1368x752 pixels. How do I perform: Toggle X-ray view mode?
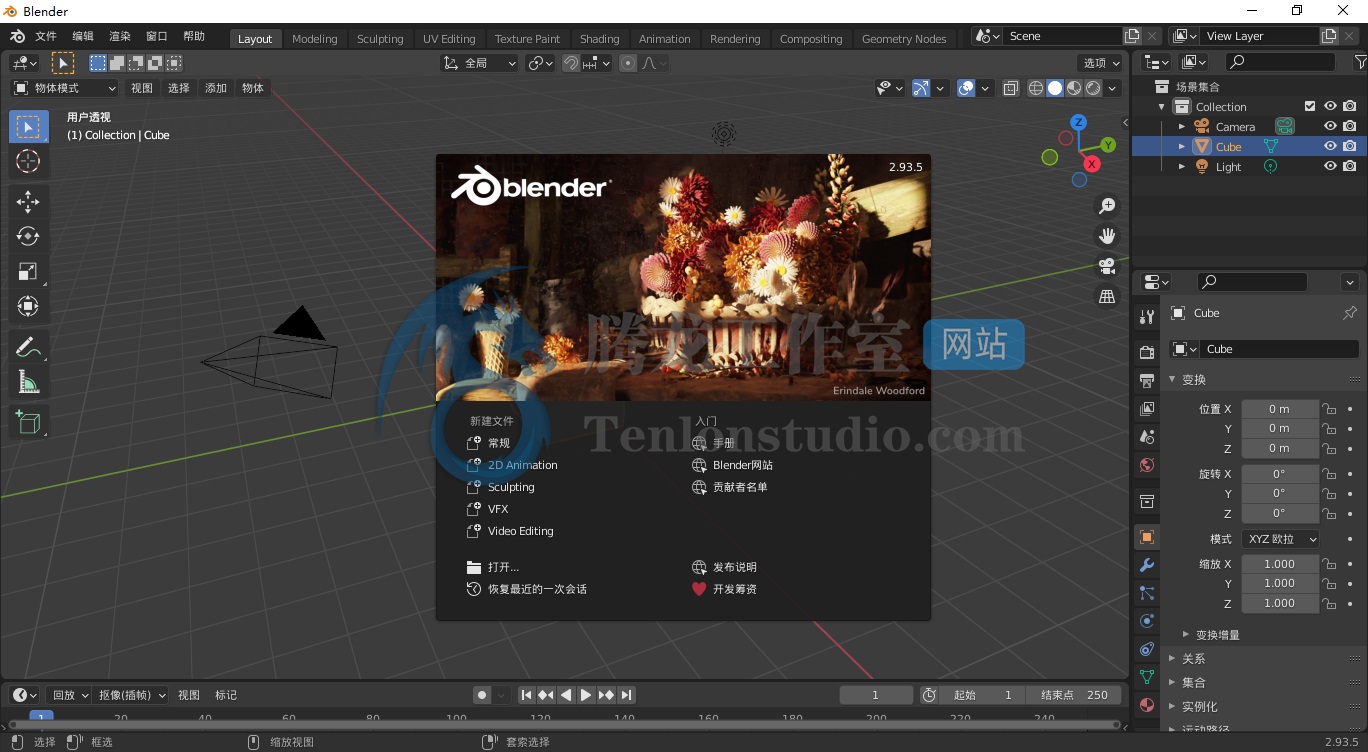coord(1011,88)
